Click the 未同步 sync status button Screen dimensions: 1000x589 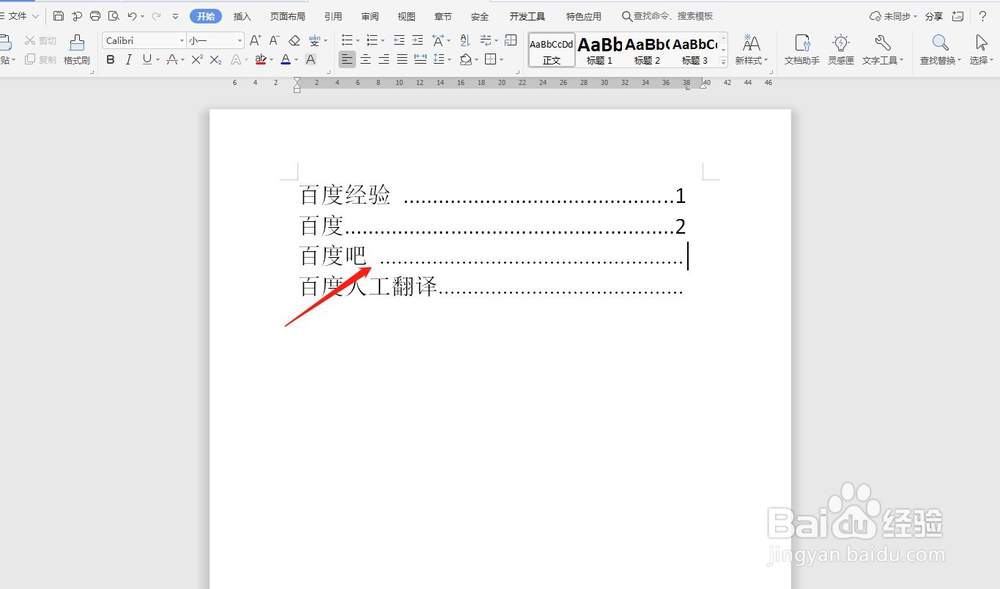click(x=893, y=16)
